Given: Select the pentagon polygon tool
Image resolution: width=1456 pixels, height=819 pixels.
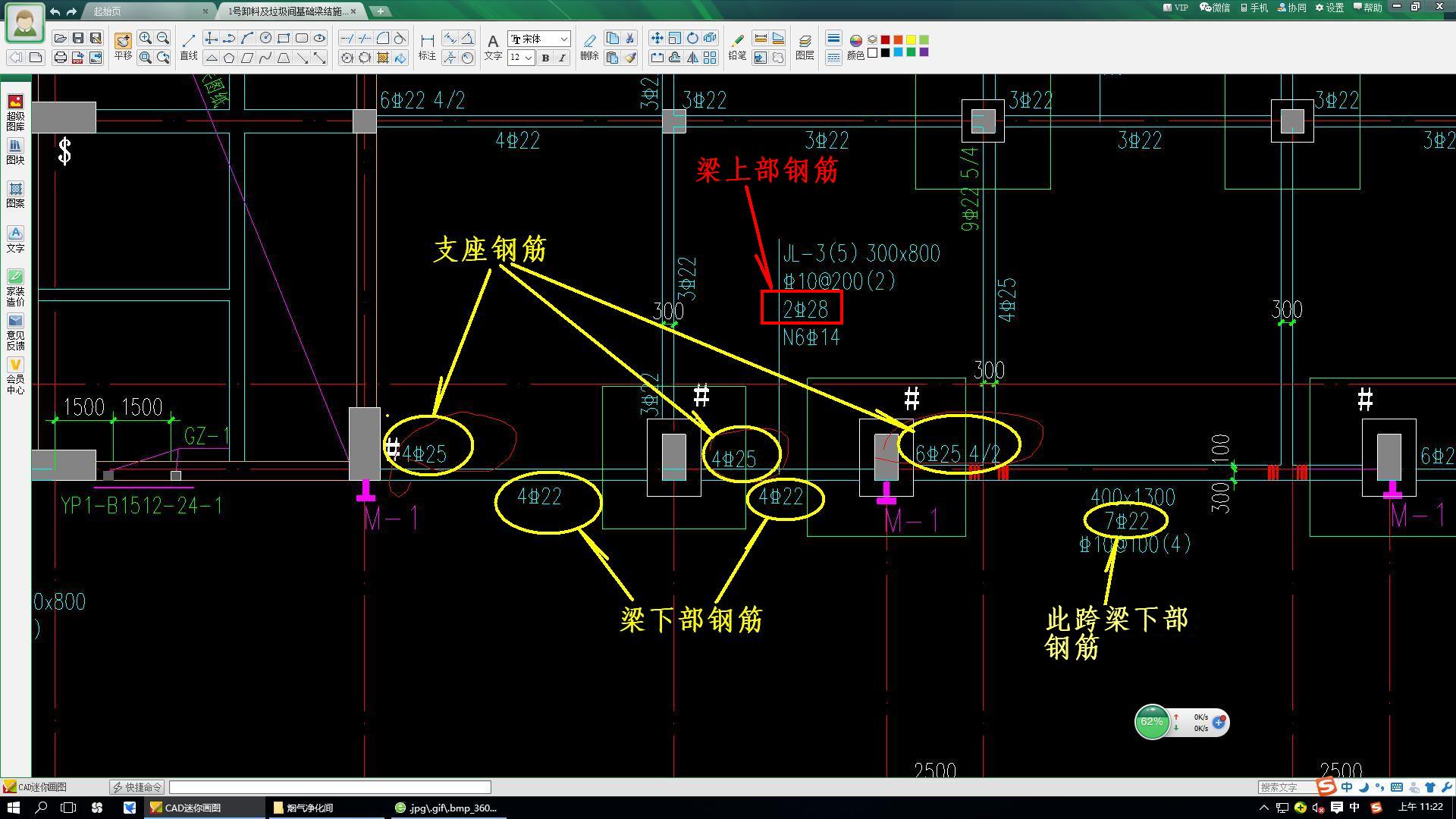Looking at the screenshot, I should 229,58.
